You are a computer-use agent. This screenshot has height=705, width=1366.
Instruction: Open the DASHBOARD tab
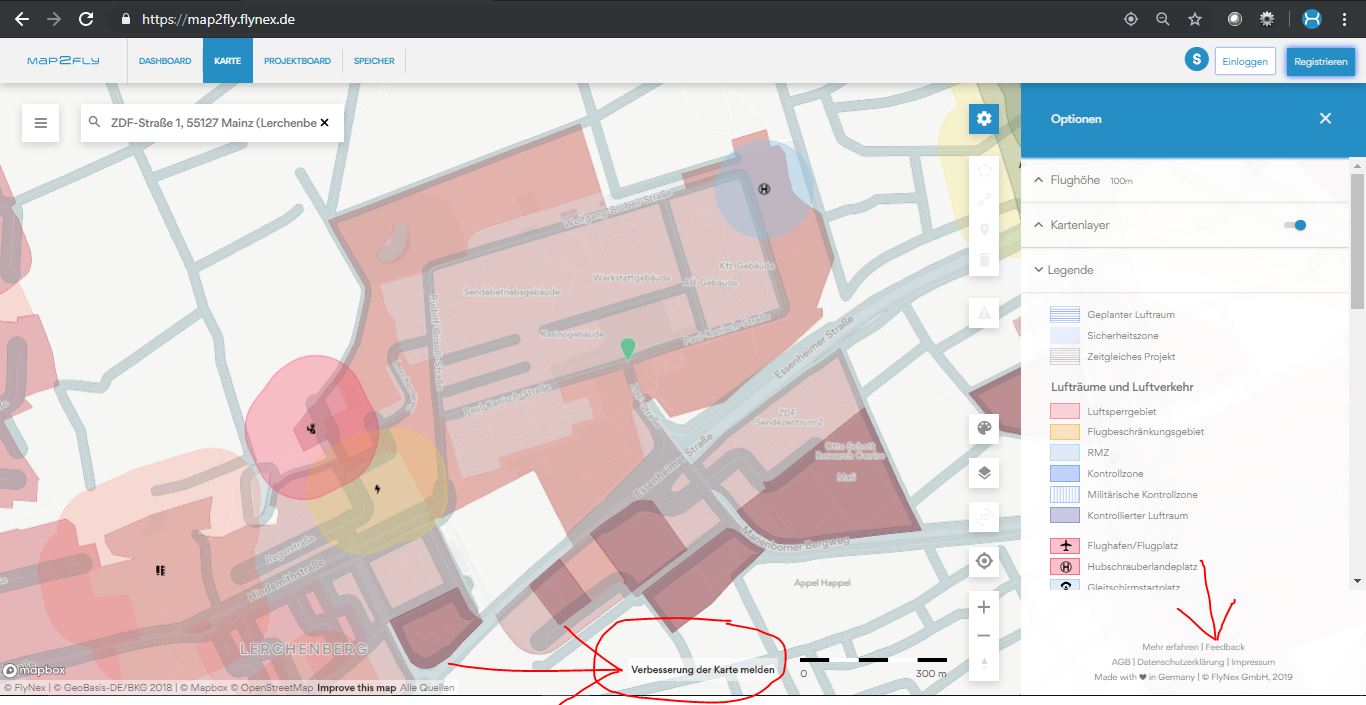[165, 60]
